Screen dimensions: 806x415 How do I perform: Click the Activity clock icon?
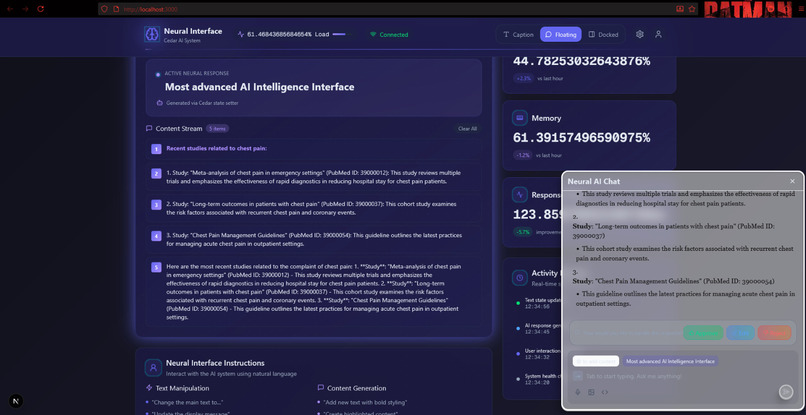520,278
